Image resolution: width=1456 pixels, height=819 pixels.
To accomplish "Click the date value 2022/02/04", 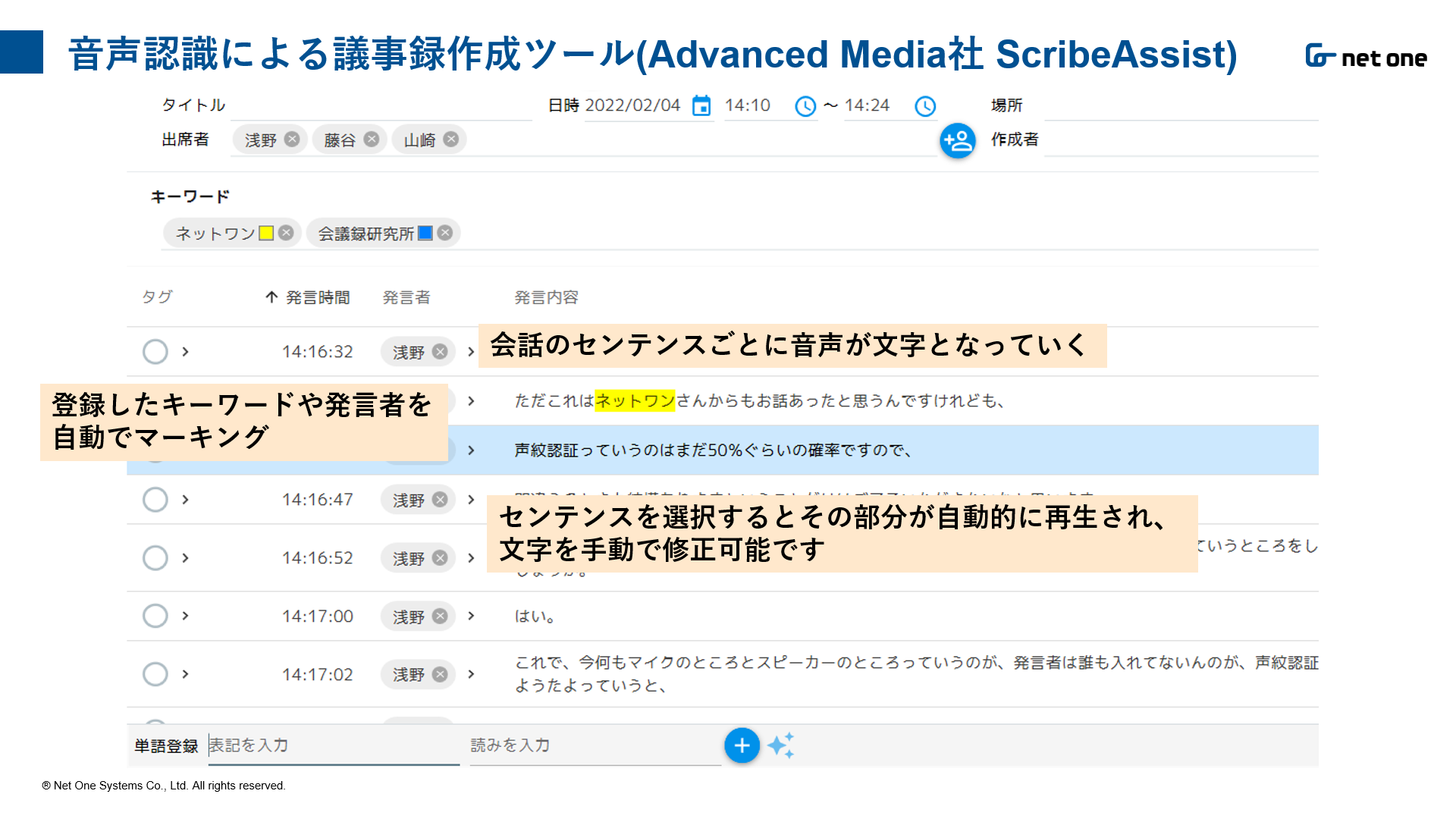I will point(633,105).
